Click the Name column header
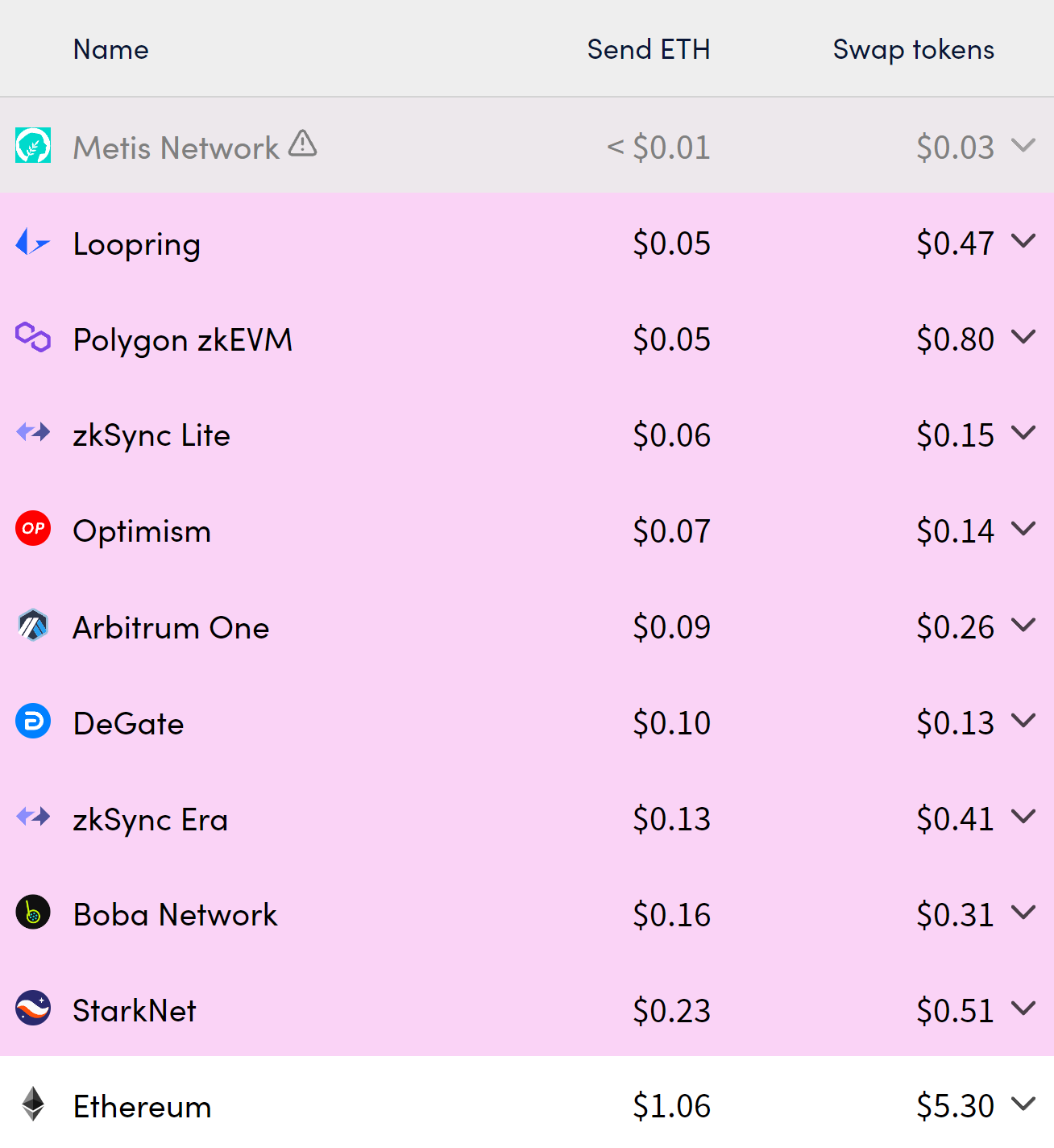 click(x=110, y=49)
